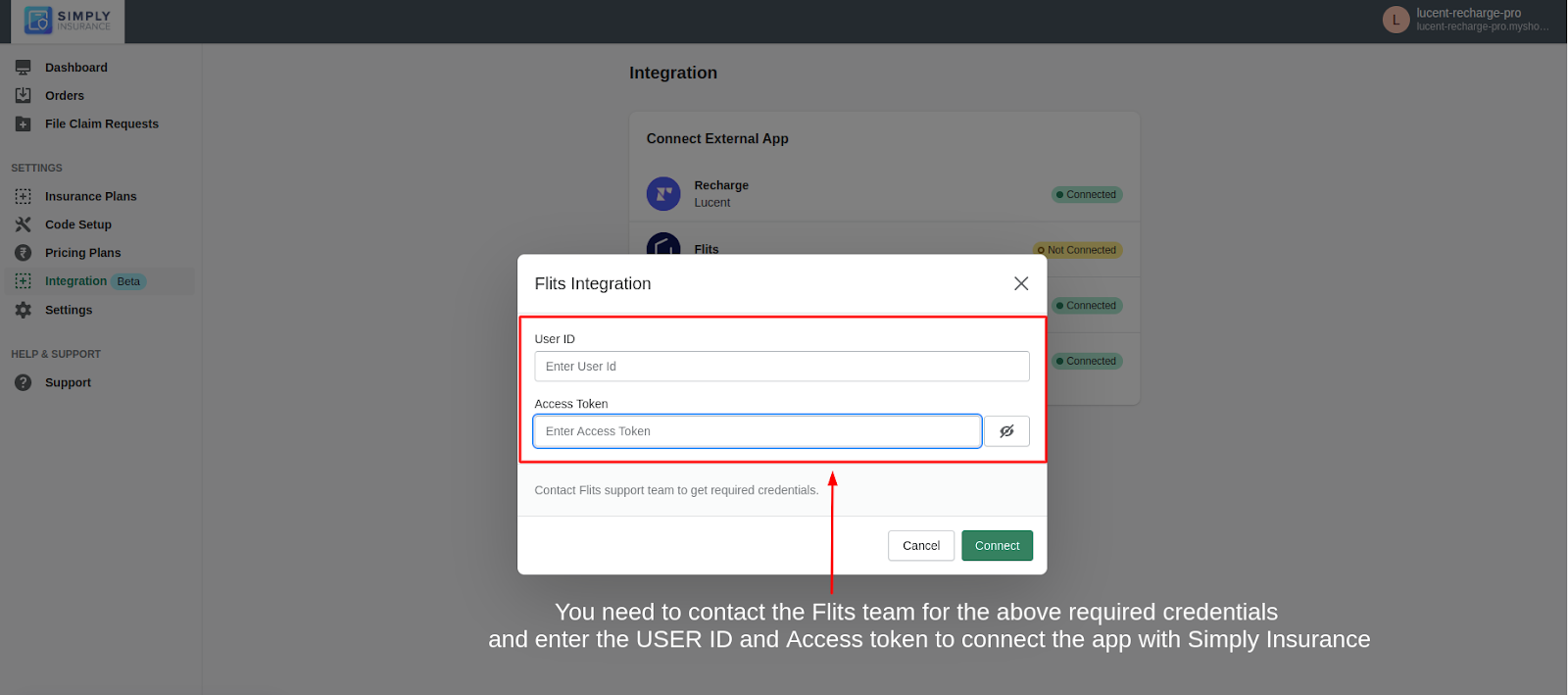Open account menu lucent-recharge-pro
The width and height of the screenshot is (1568, 695).
(1467, 20)
